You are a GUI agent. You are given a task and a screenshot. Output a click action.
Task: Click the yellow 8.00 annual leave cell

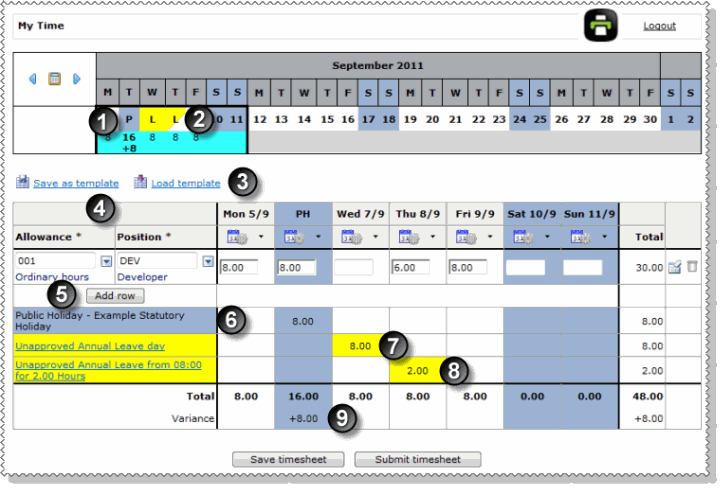[360, 346]
